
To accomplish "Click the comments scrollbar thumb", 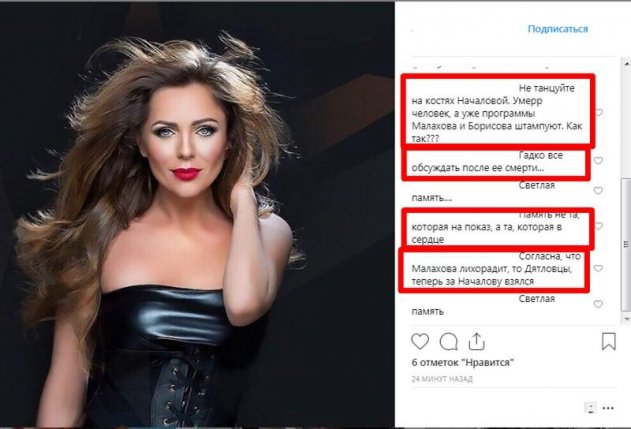I will tap(627, 245).
